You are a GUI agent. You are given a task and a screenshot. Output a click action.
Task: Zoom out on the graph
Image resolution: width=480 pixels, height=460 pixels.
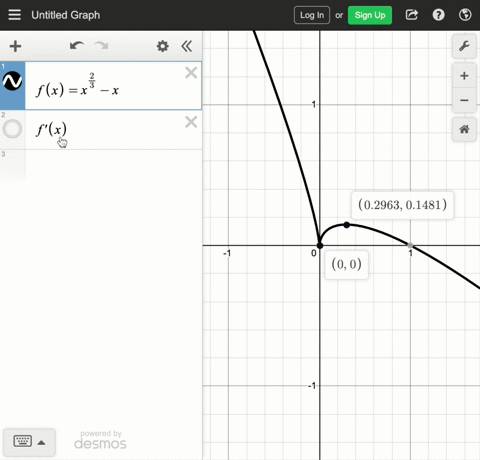464,100
